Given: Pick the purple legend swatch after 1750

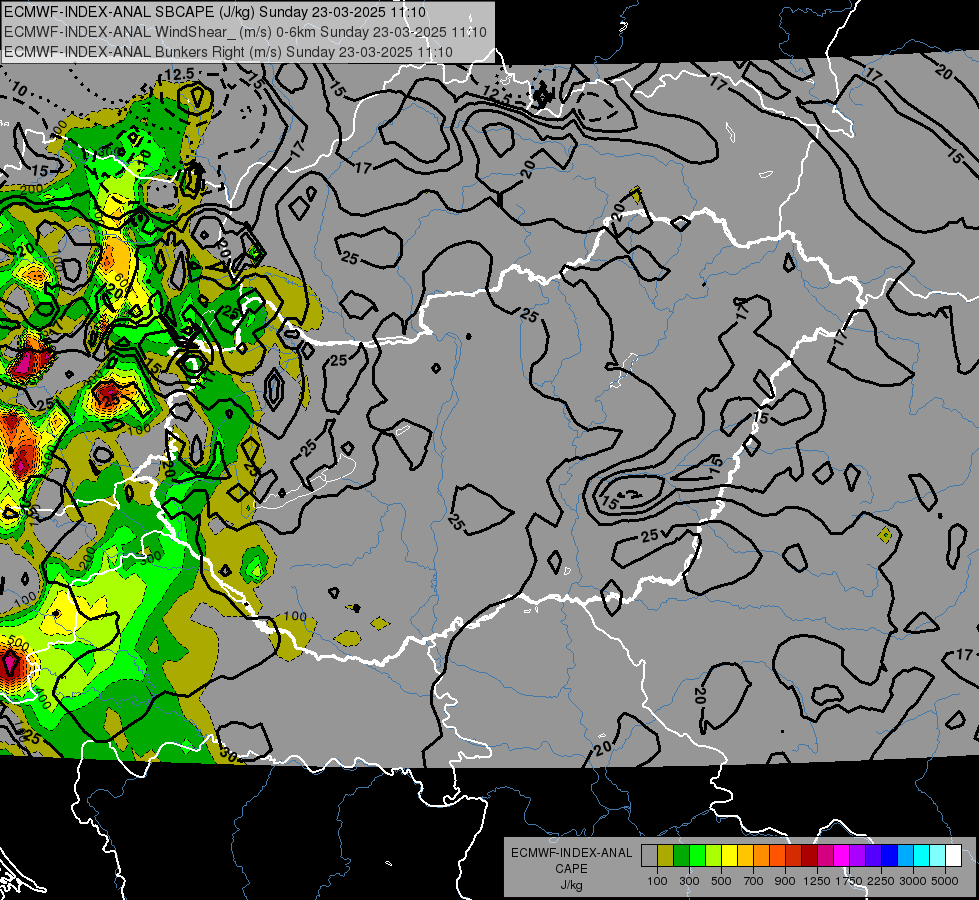Looking at the screenshot, I should 858,855.
